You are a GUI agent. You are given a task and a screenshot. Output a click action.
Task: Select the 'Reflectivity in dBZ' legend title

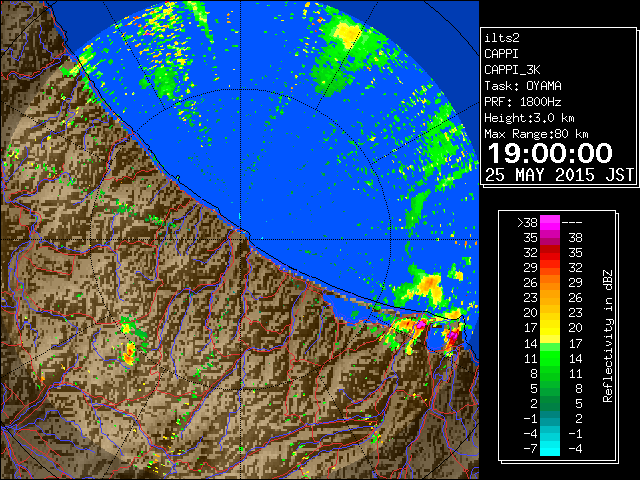(608, 336)
